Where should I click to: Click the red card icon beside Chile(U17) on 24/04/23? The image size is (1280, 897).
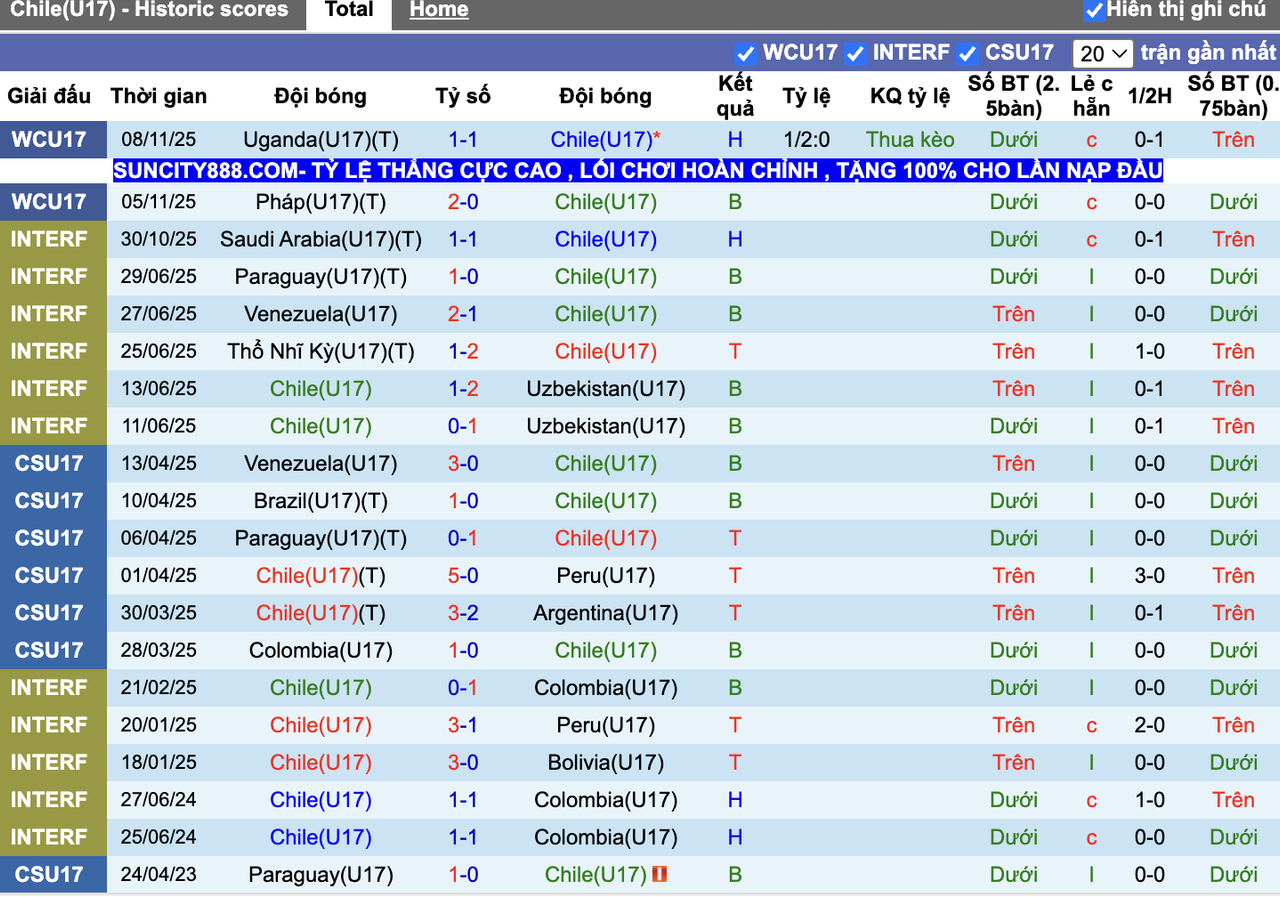(660, 874)
